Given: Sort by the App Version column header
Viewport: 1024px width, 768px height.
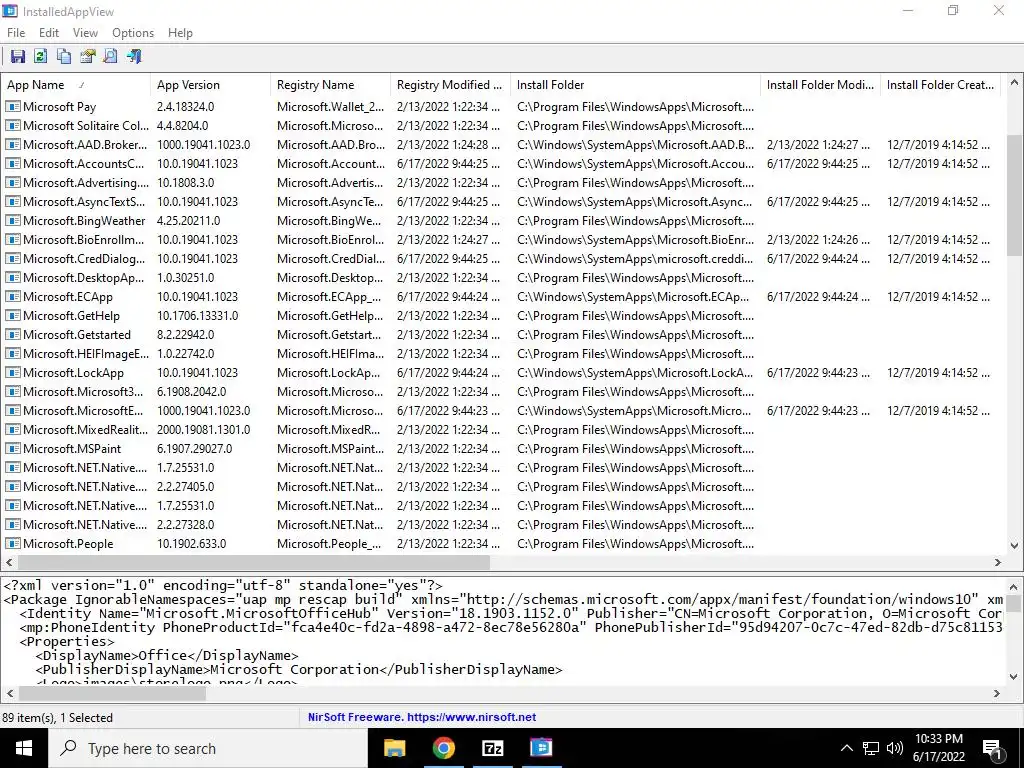Looking at the screenshot, I should [x=210, y=85].
